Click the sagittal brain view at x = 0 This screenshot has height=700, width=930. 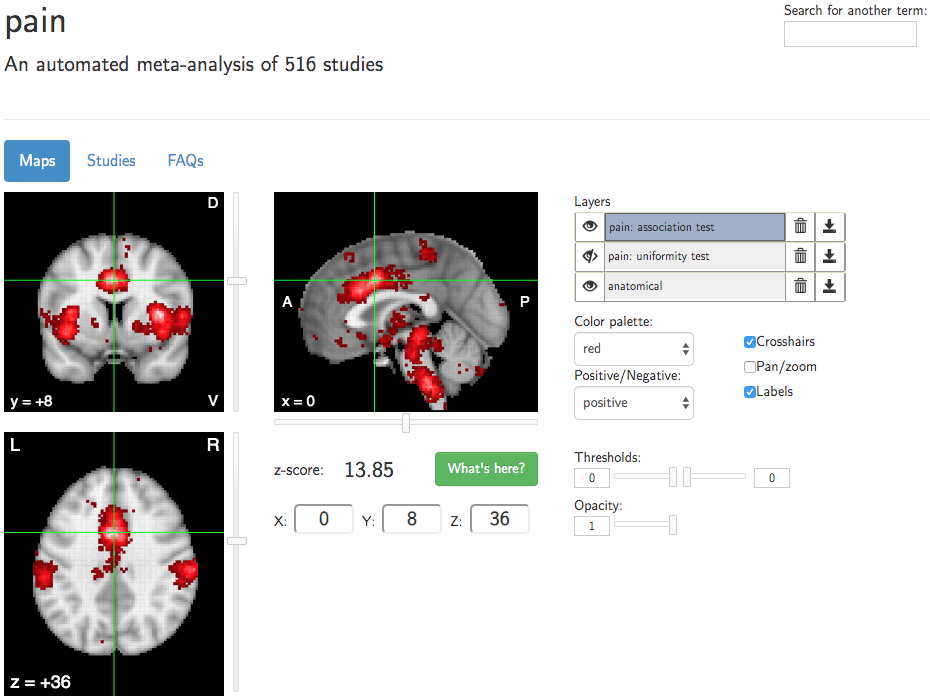point(406,301)
